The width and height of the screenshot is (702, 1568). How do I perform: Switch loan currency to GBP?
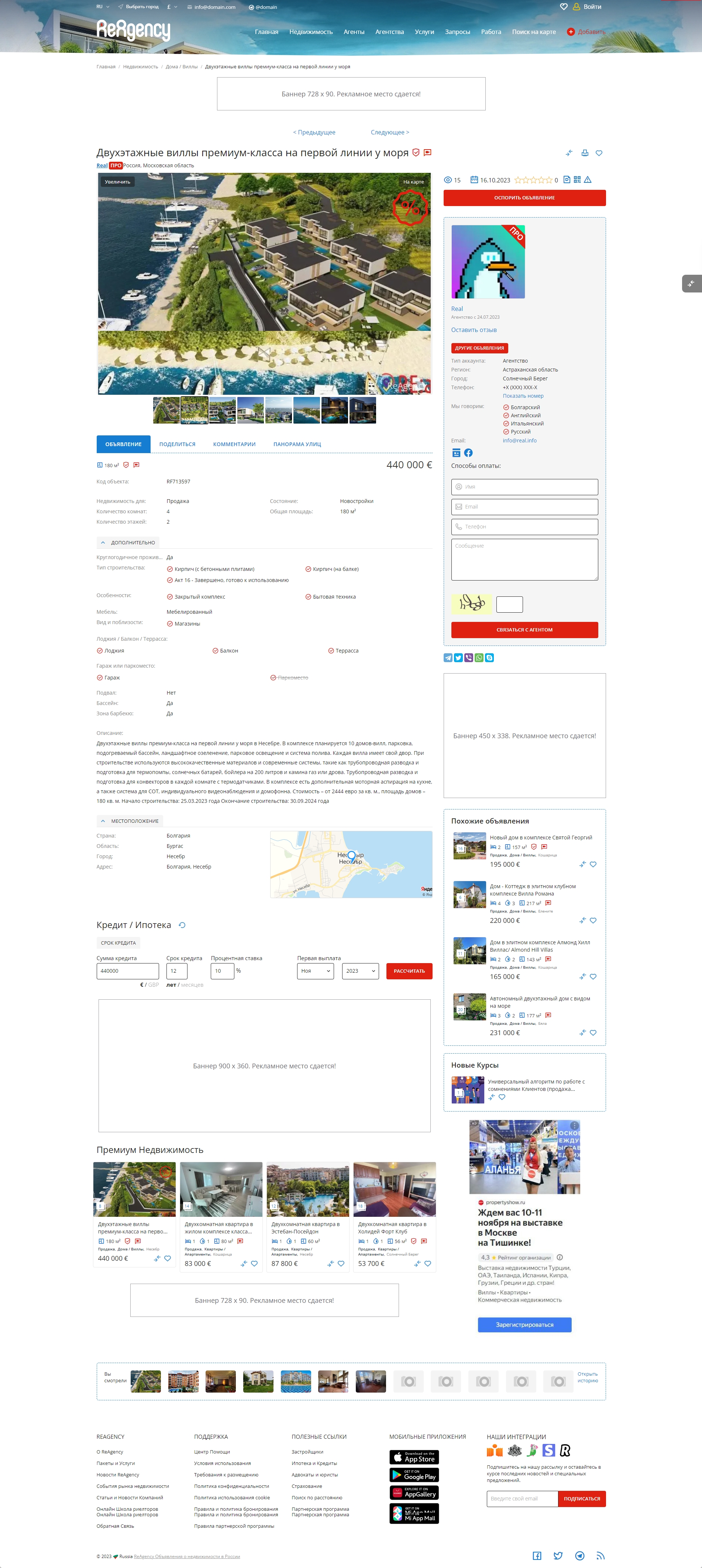[x=153, y=985]
